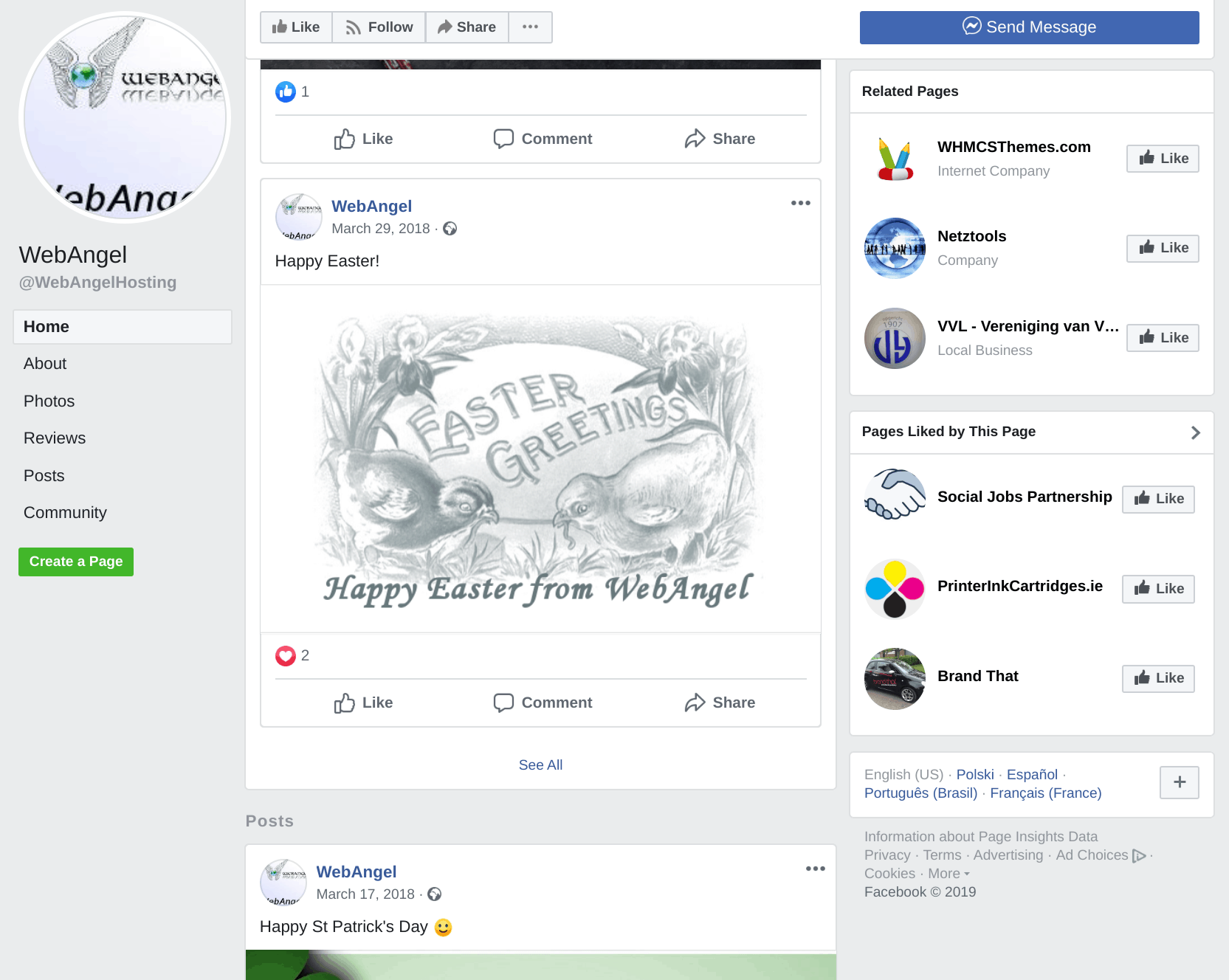
Task: Open the Easter Greetings image
Action: 541,458
